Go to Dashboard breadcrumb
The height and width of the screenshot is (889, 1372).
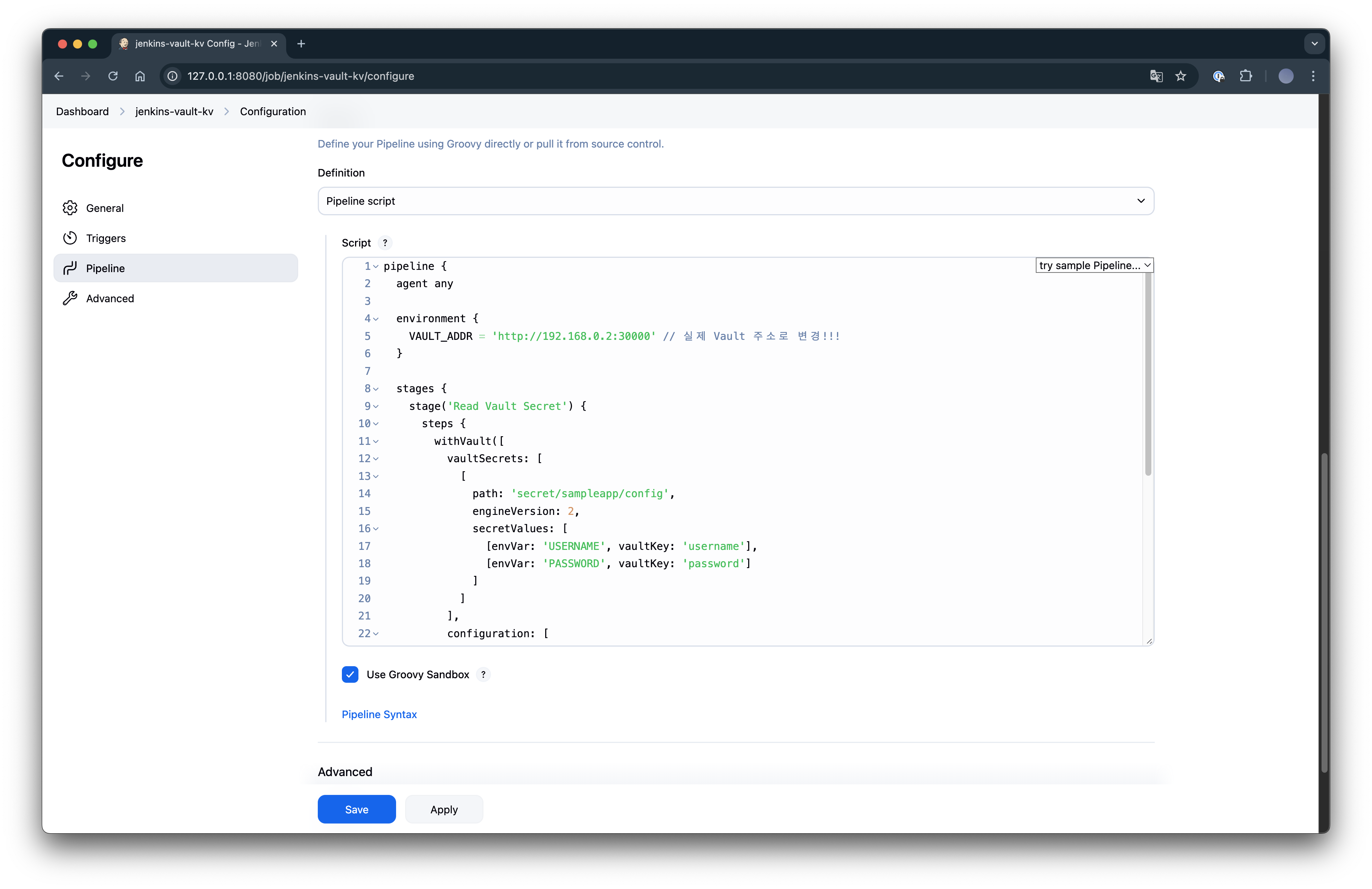(x=82, y=111)
